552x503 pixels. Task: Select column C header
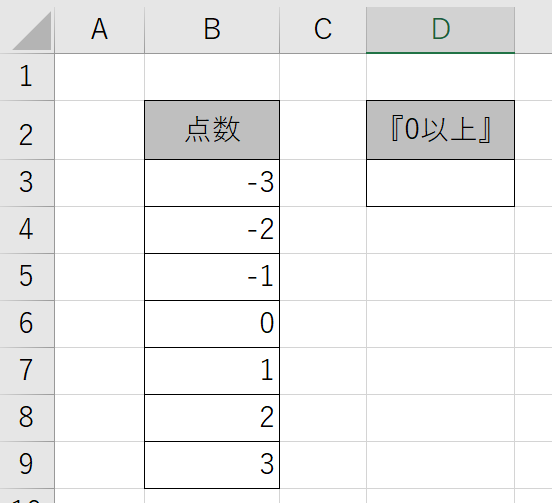pos(323,30)
